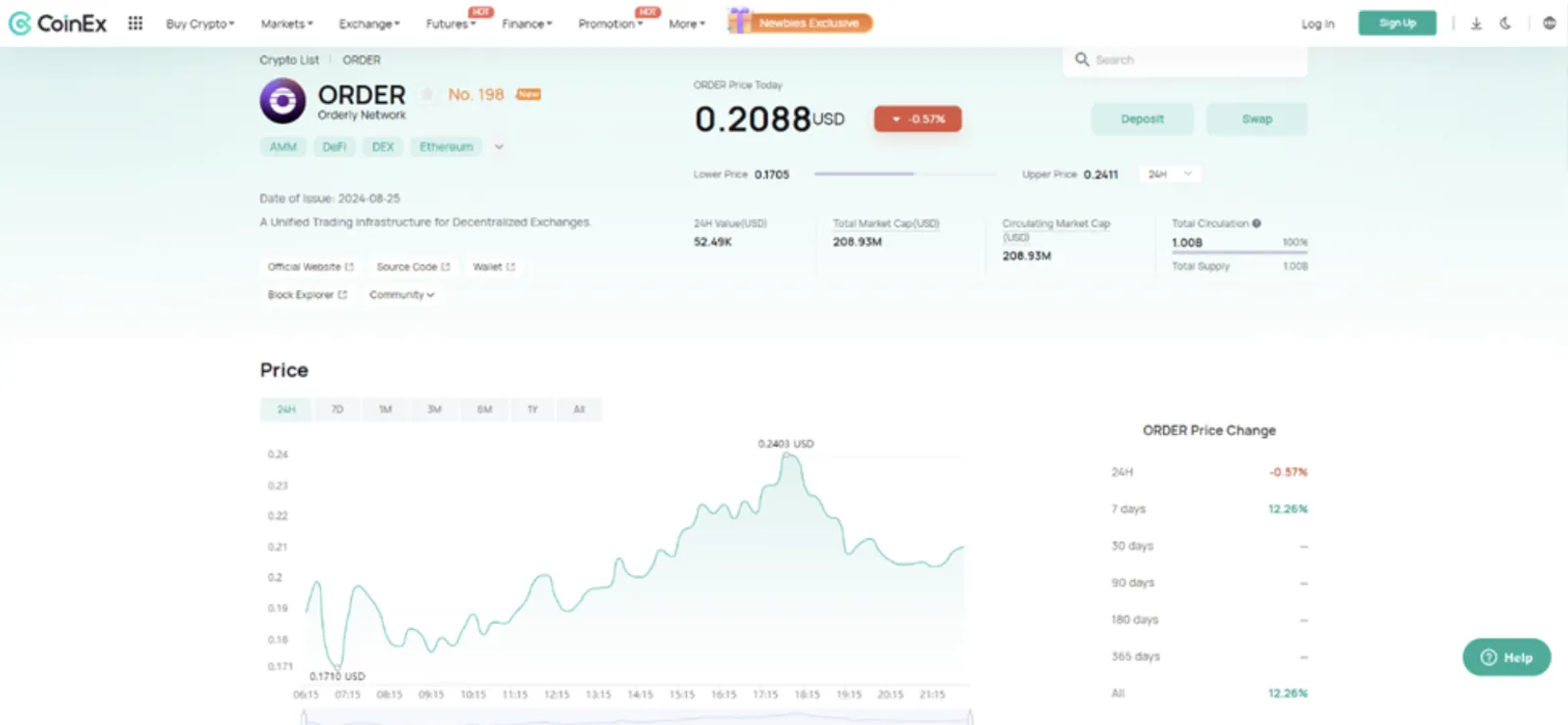Click the No. 198 rank text
Viewport: 1568px width, 725px height.
click(476, 94)
